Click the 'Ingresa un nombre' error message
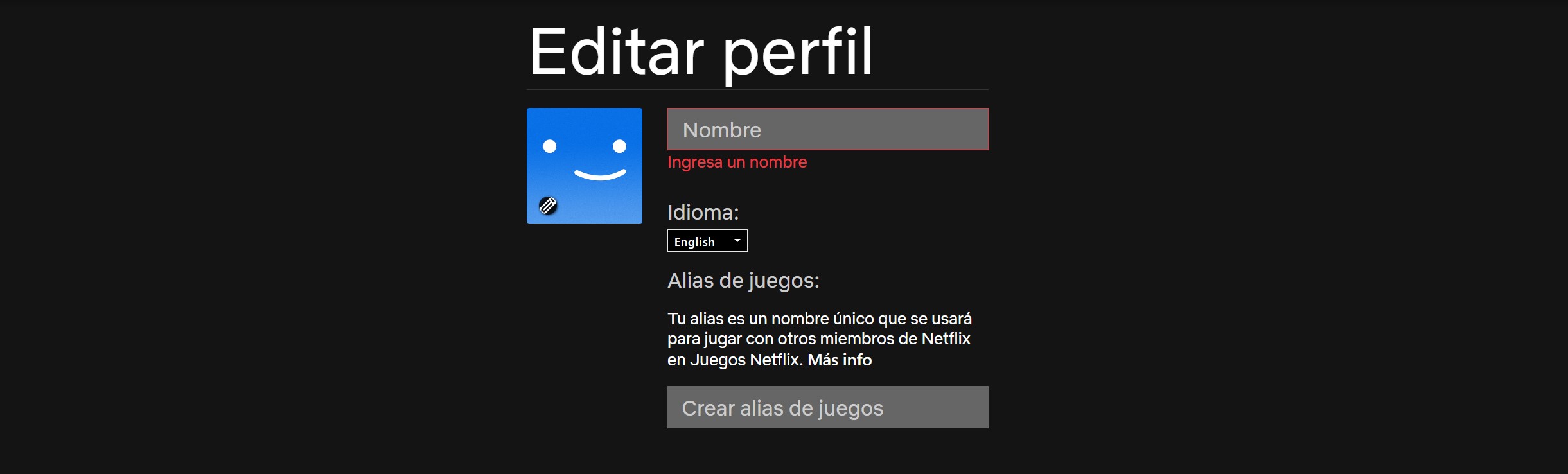Image resolution: width=1568 pixels, height=474 pixels. click(x=737, y=162)
